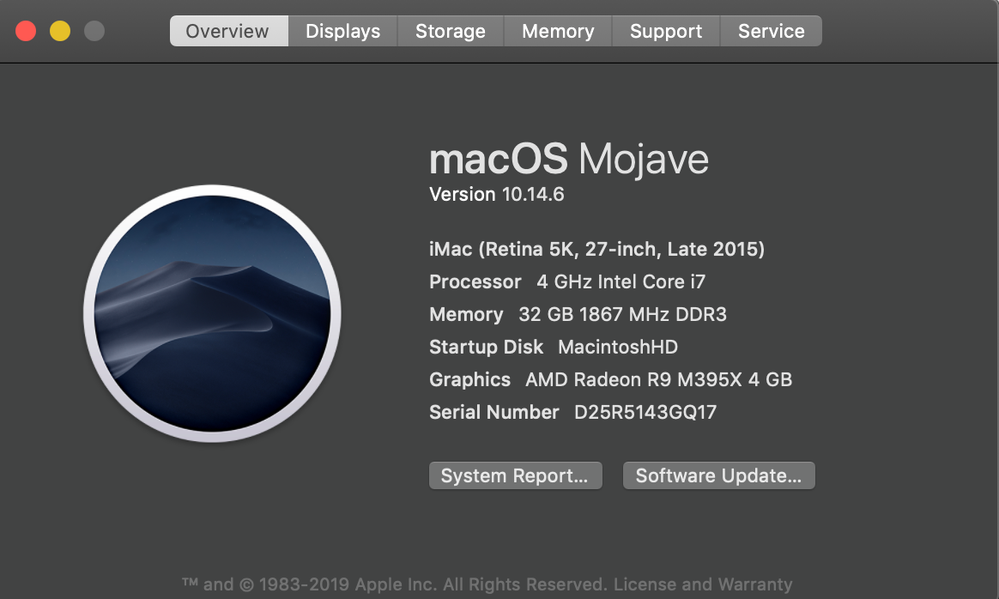Screen dimensions: 999x599
Task: Close the window with the red button
Action: click(x=26, y=31)
